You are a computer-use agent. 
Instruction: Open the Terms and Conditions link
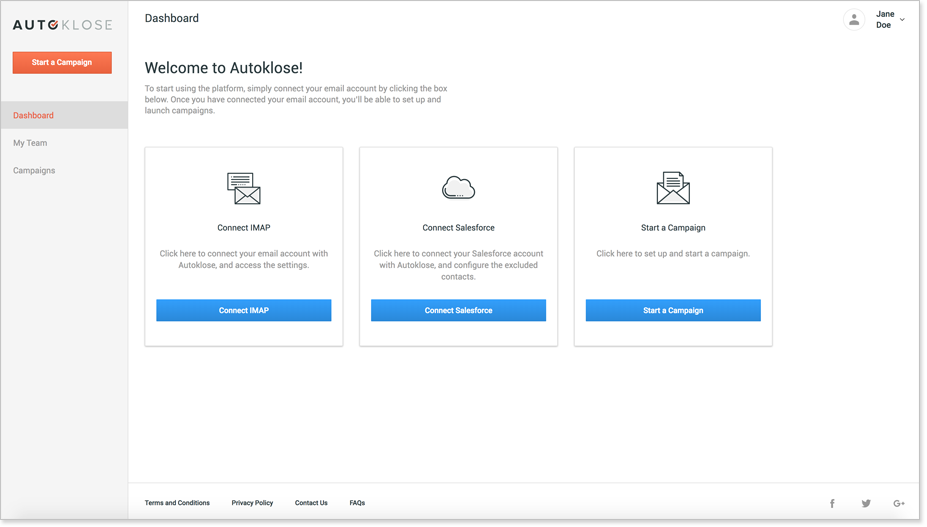point(177,503)
